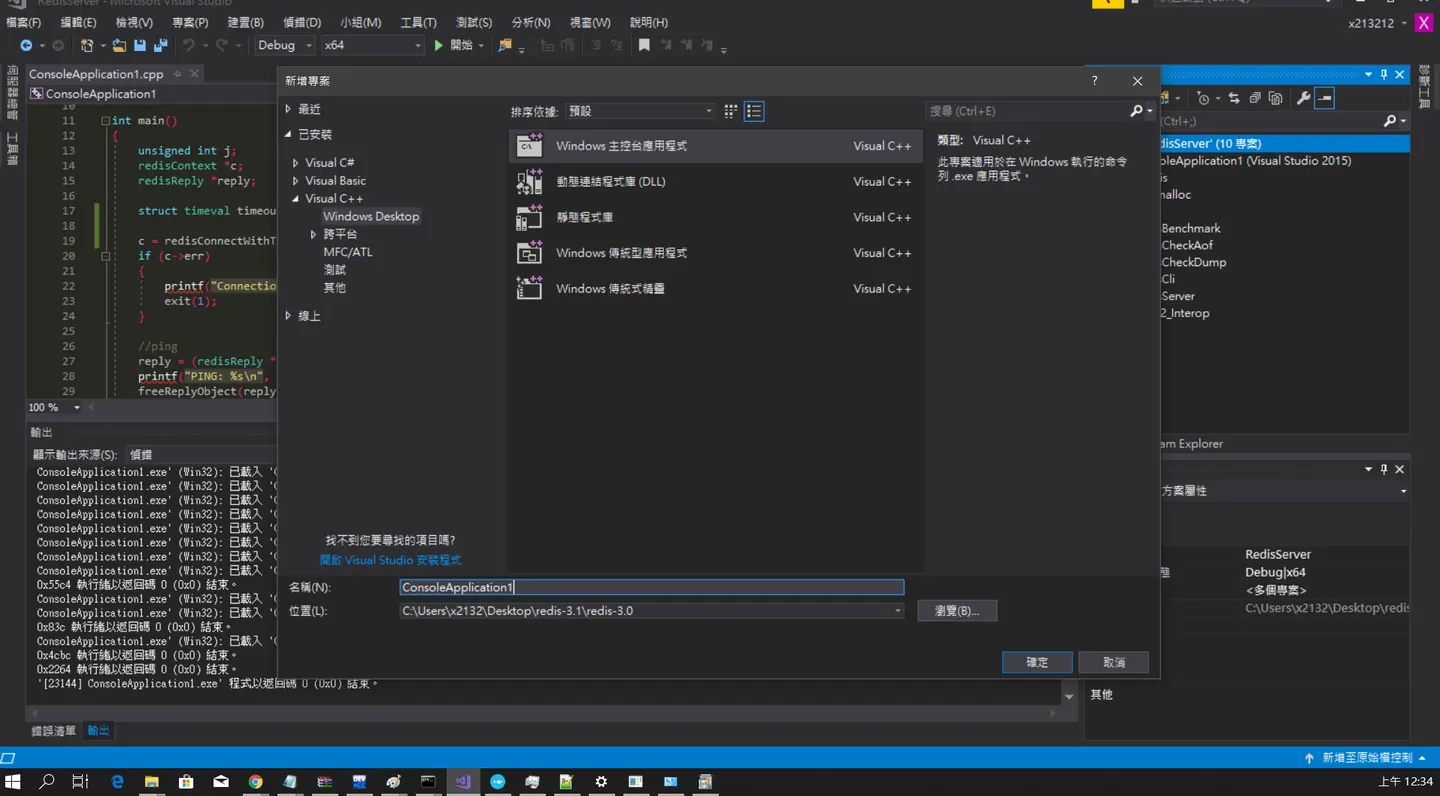Switch to the 輸出 tab

[98, 731]
